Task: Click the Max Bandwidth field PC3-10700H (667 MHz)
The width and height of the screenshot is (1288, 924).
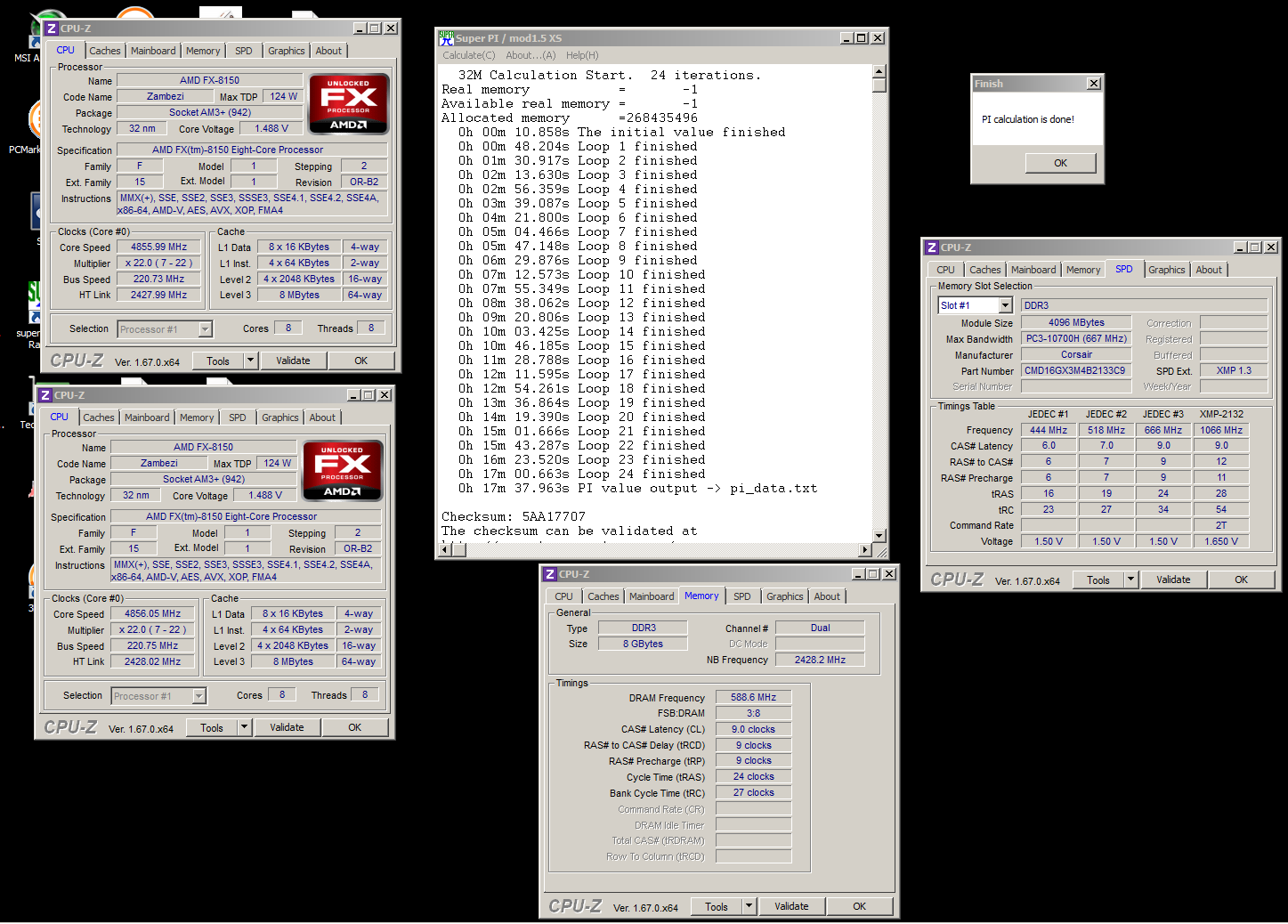Action: click(1076, 338)
